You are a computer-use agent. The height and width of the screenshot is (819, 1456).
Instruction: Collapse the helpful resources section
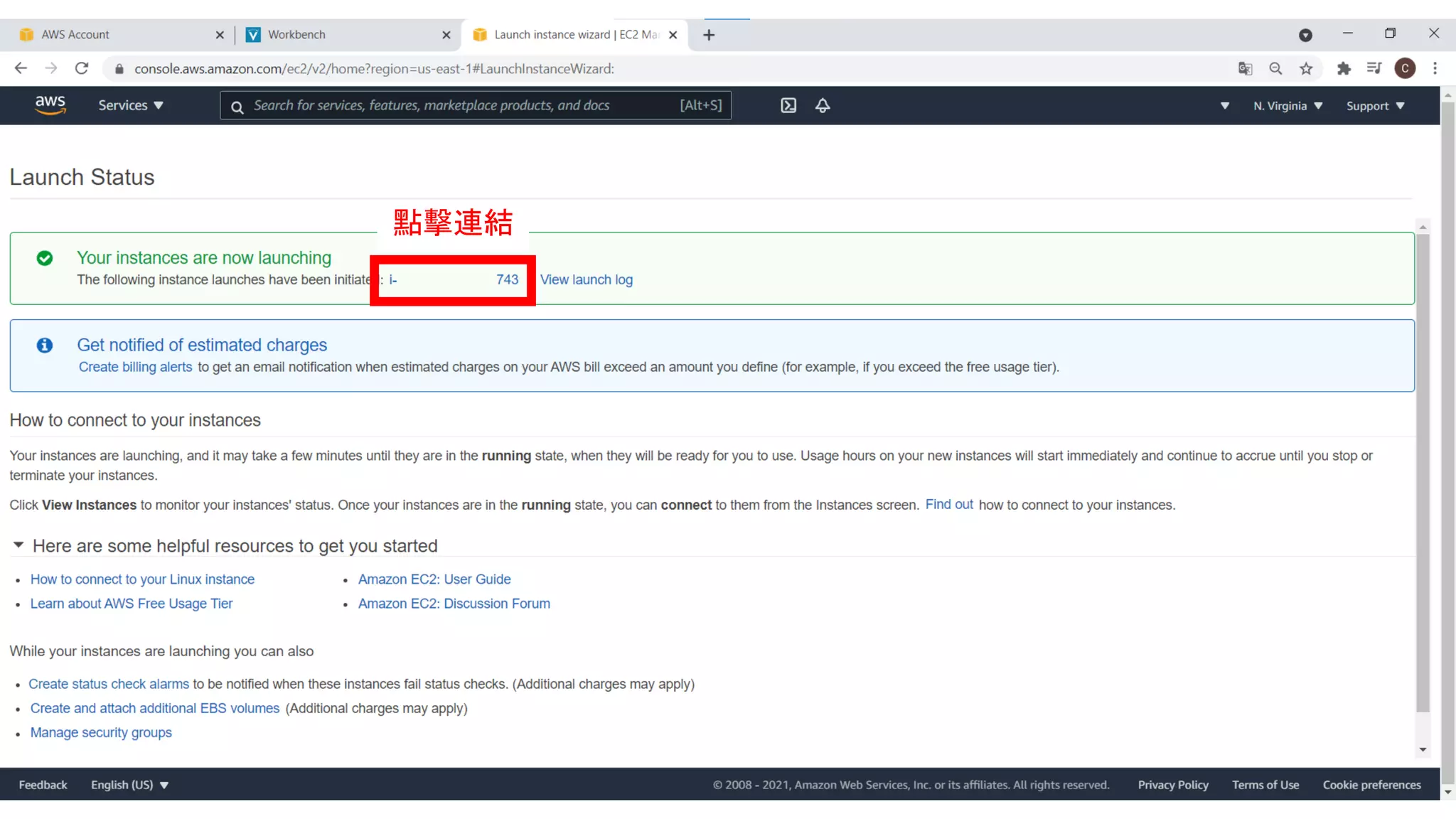coord(18,545)
